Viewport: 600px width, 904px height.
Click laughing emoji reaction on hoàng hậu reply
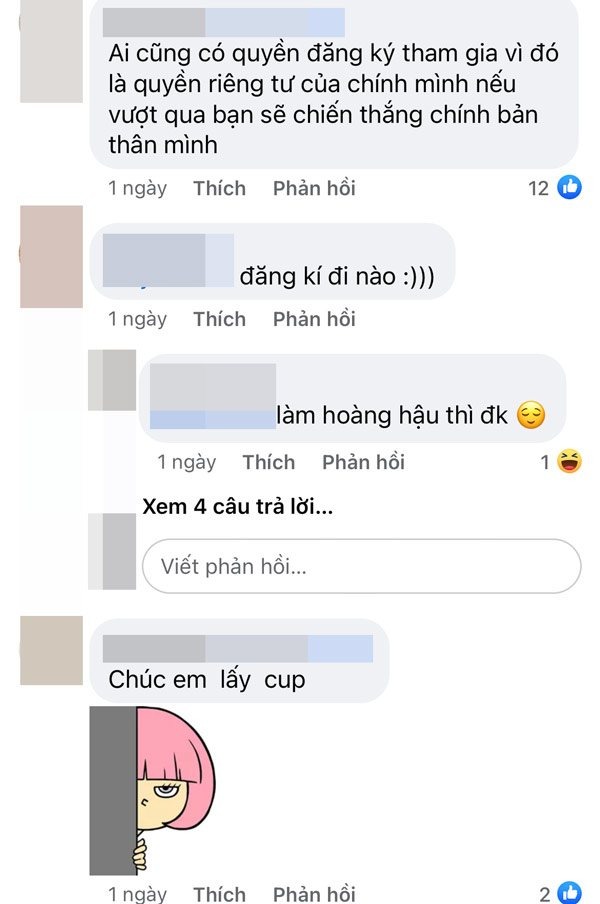tap(569, 462)
